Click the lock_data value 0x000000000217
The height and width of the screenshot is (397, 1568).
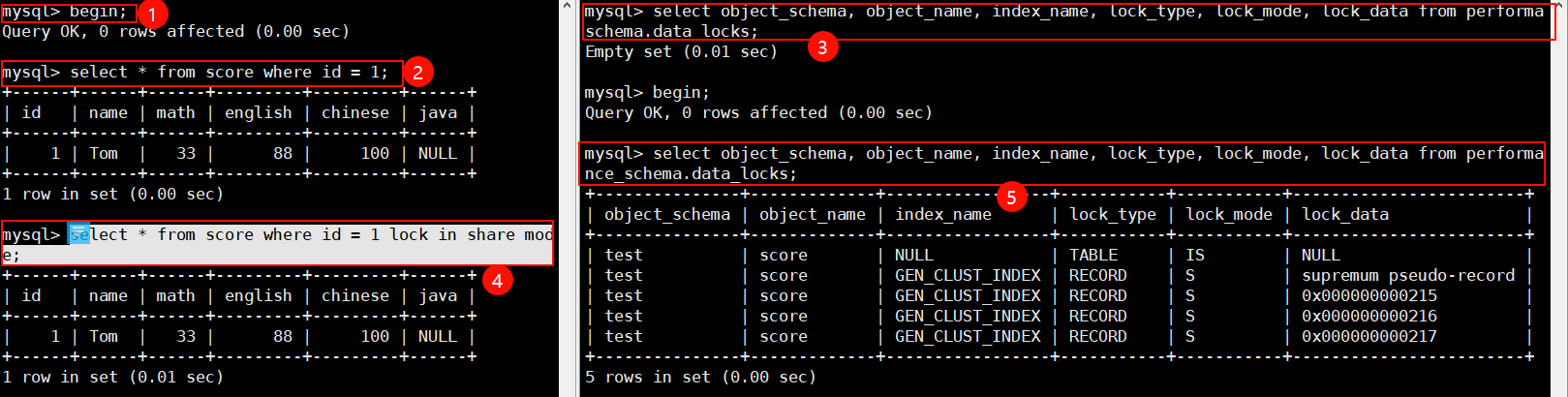(1368, 336)
